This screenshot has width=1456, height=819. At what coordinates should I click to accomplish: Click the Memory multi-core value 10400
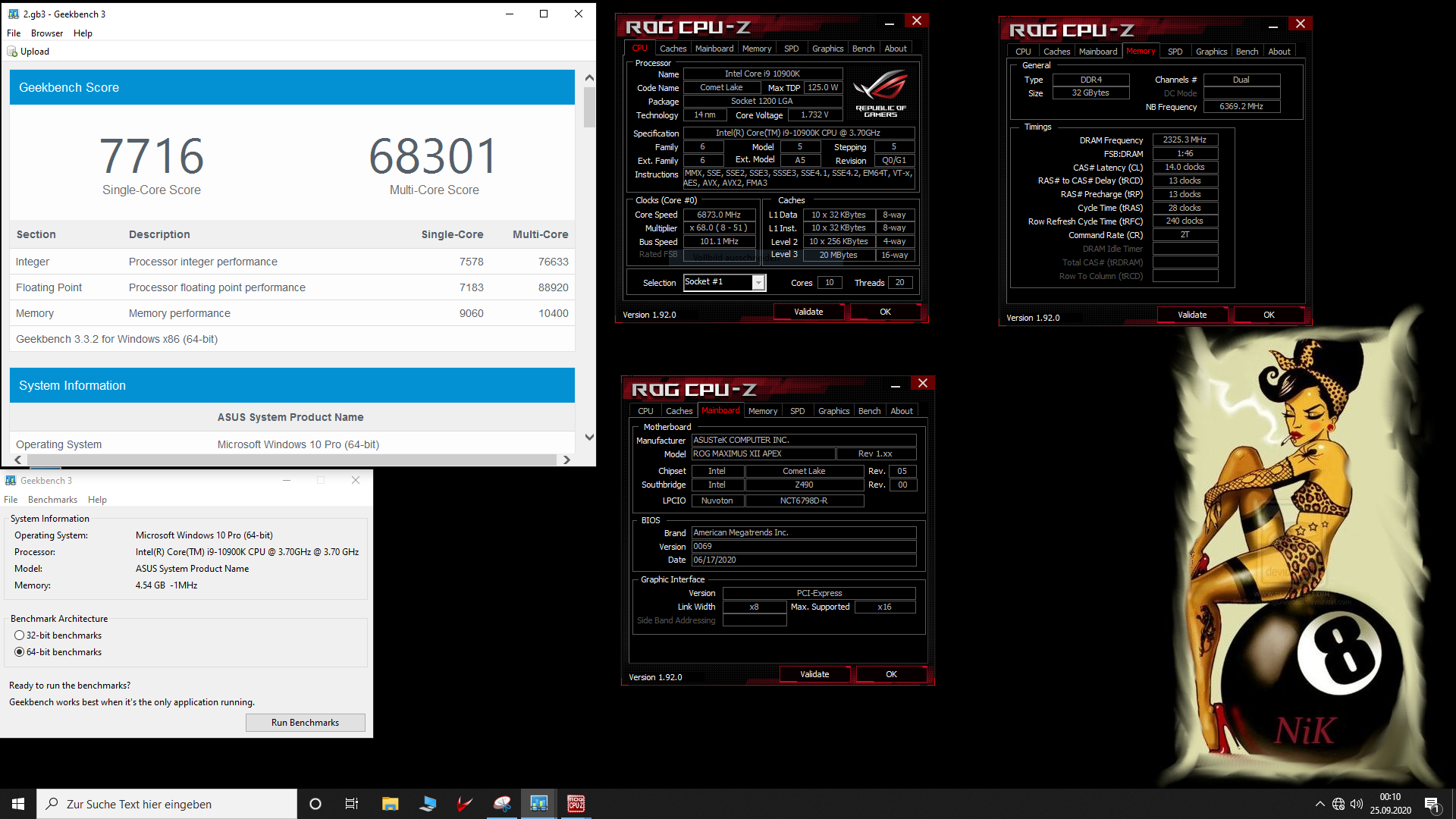553,313
